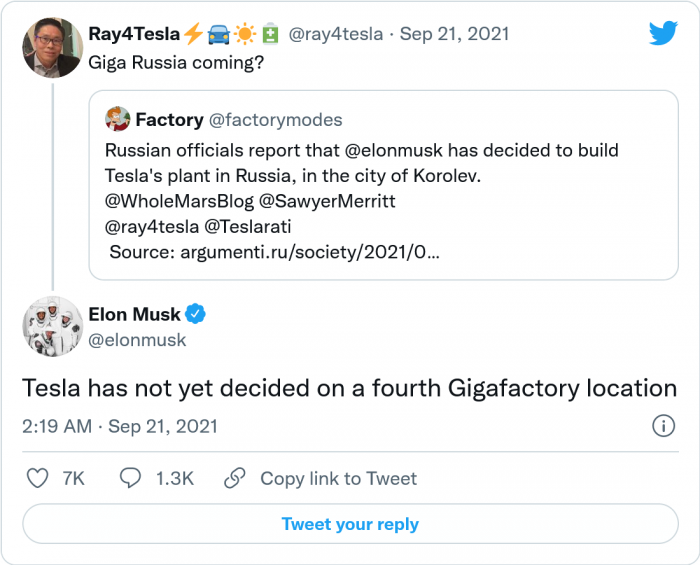Click the Elon Musk display name
This screenshot has width=700, height=565.
[x=134, y=314]
